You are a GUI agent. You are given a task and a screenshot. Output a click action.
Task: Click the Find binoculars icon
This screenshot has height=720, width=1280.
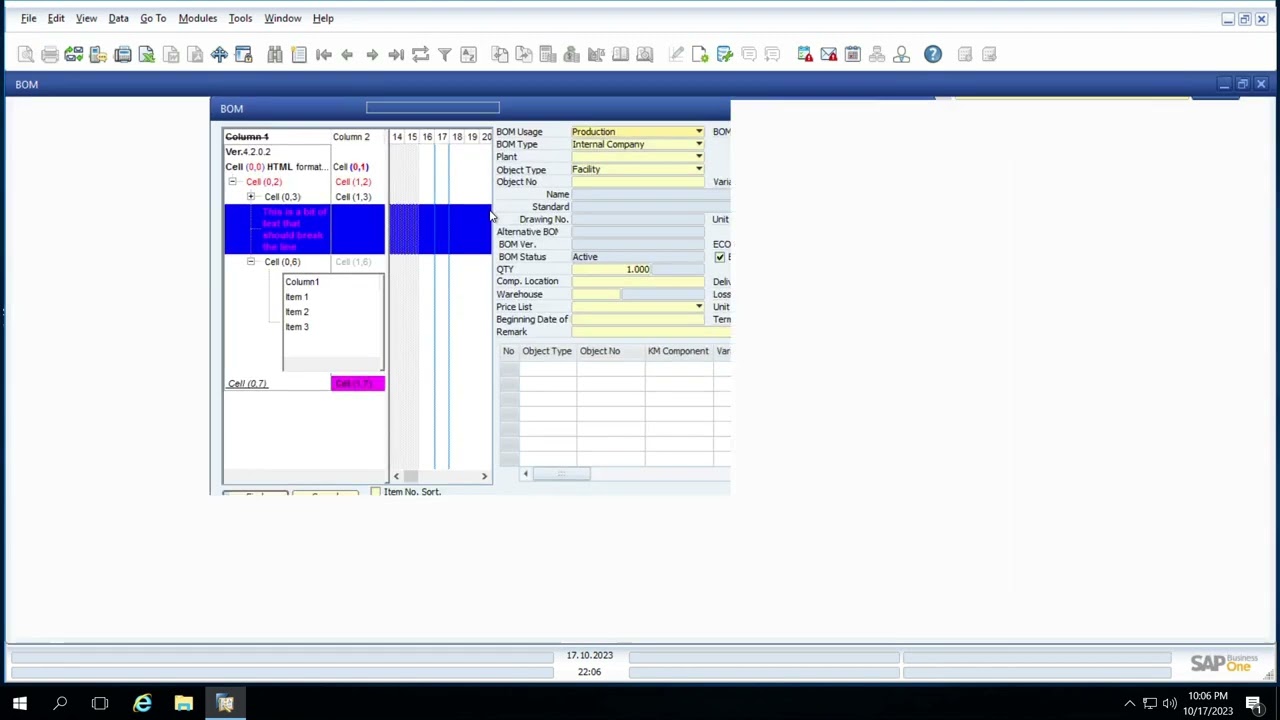pos(275,55)
